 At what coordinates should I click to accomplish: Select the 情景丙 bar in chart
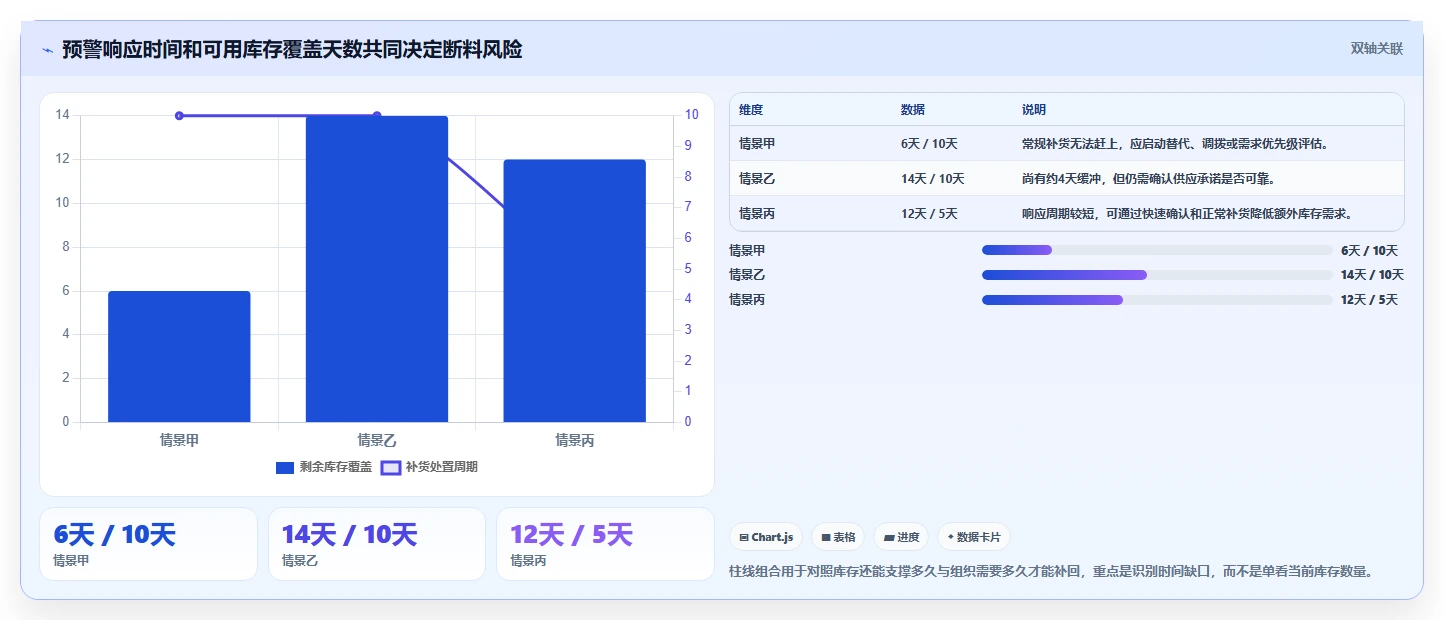tap(574, 290)
